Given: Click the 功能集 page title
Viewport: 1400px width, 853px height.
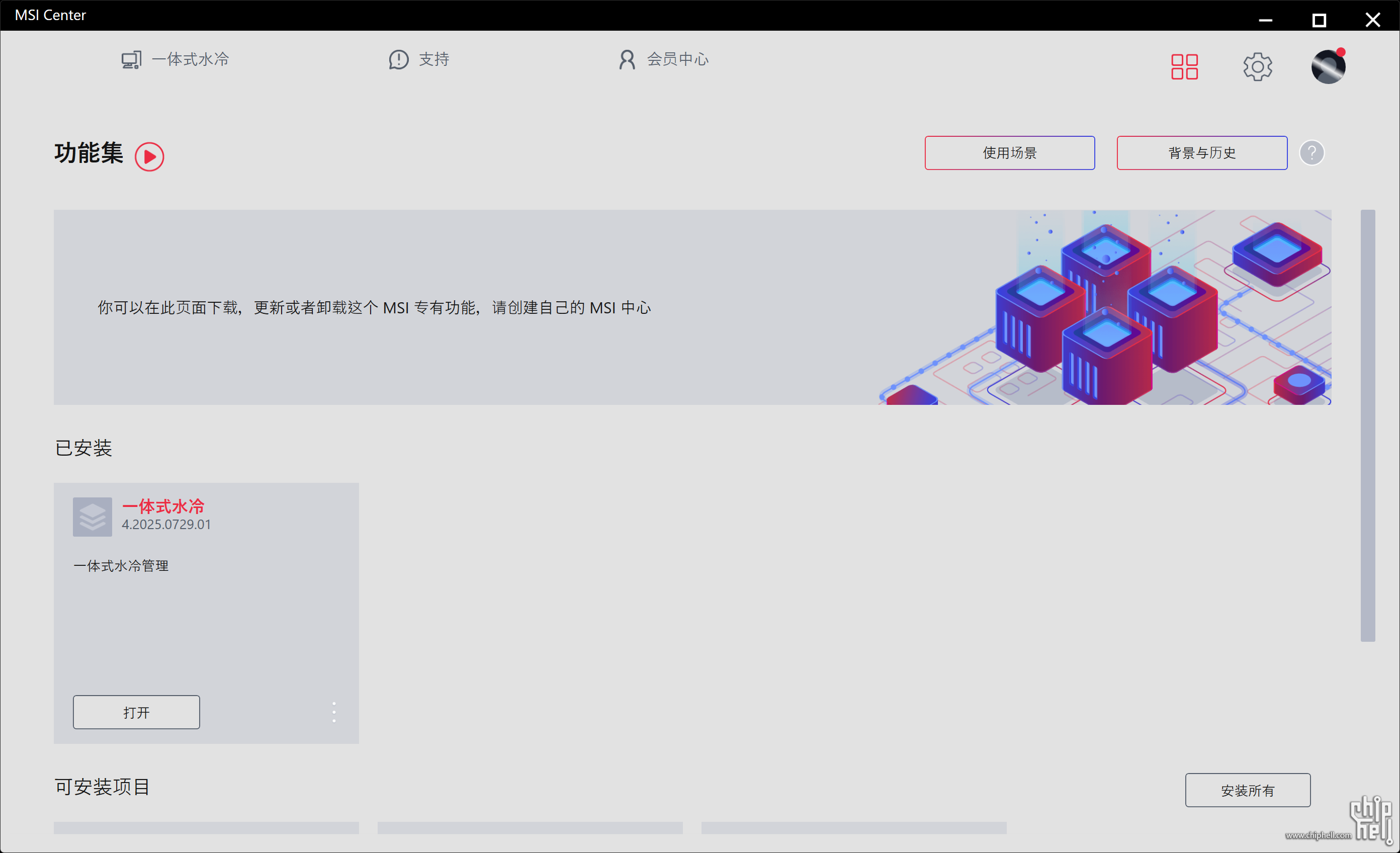Looking at the screenshot, I should (89, 153).
